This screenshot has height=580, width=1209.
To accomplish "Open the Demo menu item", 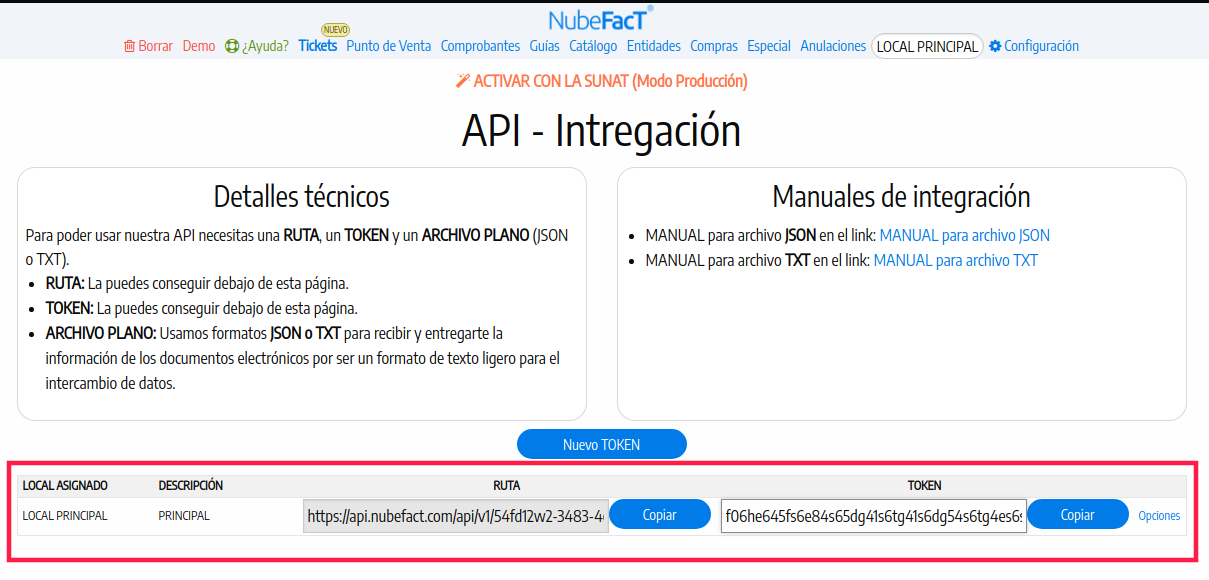I will 199,46.
